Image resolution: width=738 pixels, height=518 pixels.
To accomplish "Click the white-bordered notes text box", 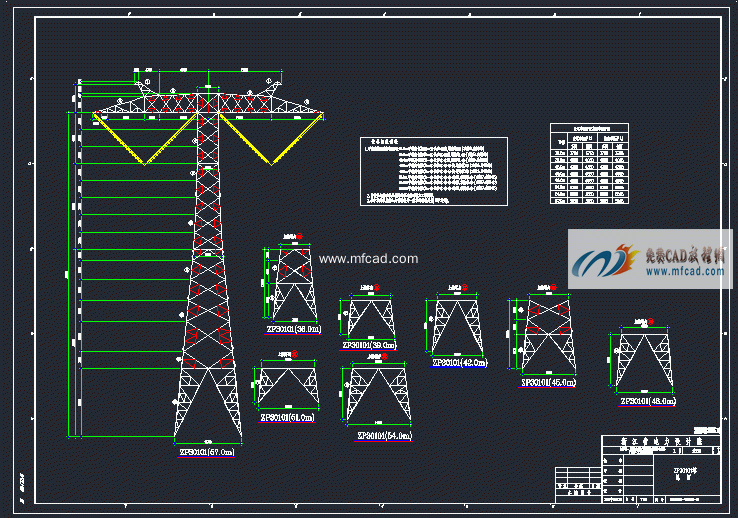I will (x=434, y=171).
